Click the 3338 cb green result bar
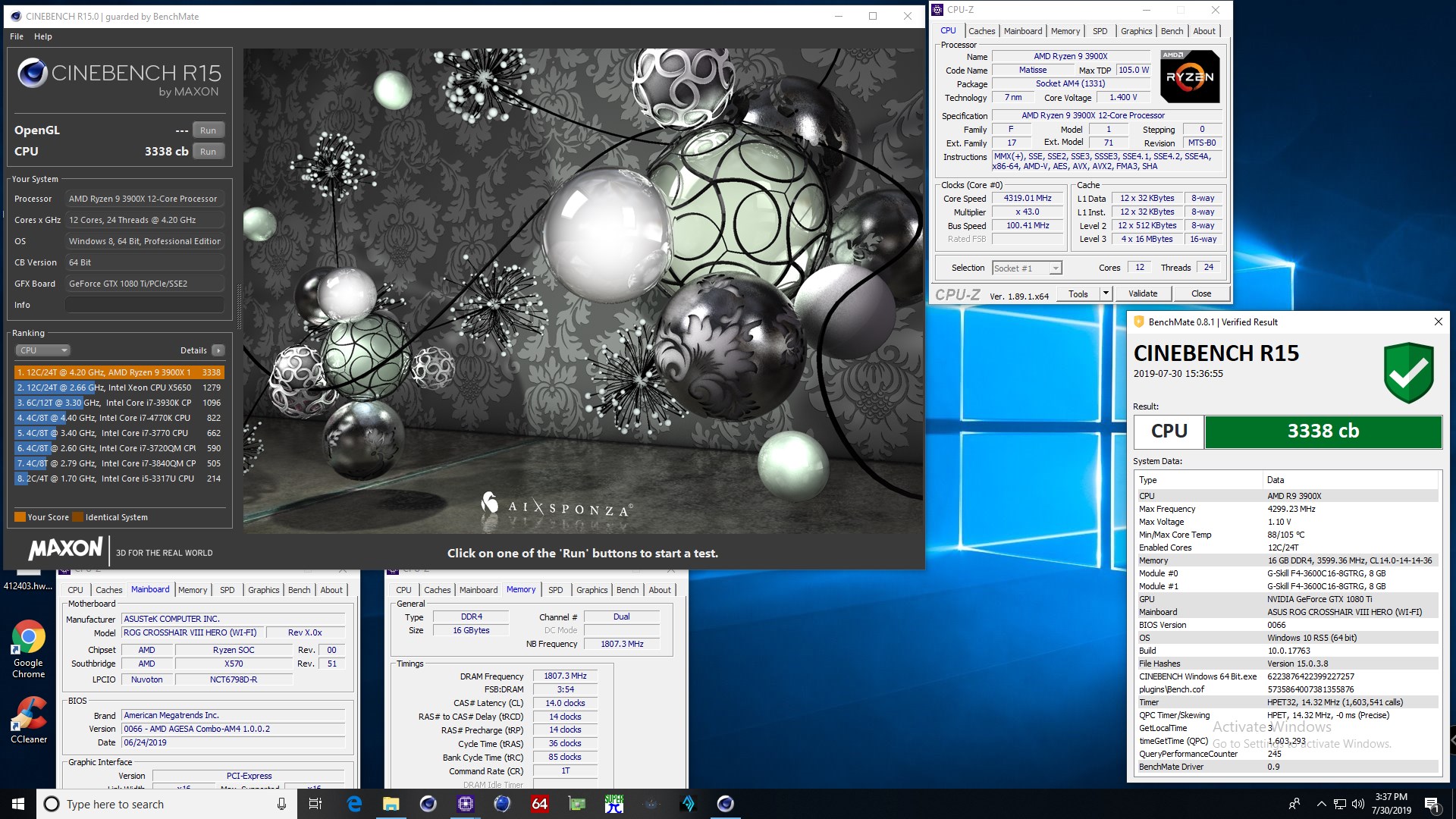 click(x=1323, y=431)
